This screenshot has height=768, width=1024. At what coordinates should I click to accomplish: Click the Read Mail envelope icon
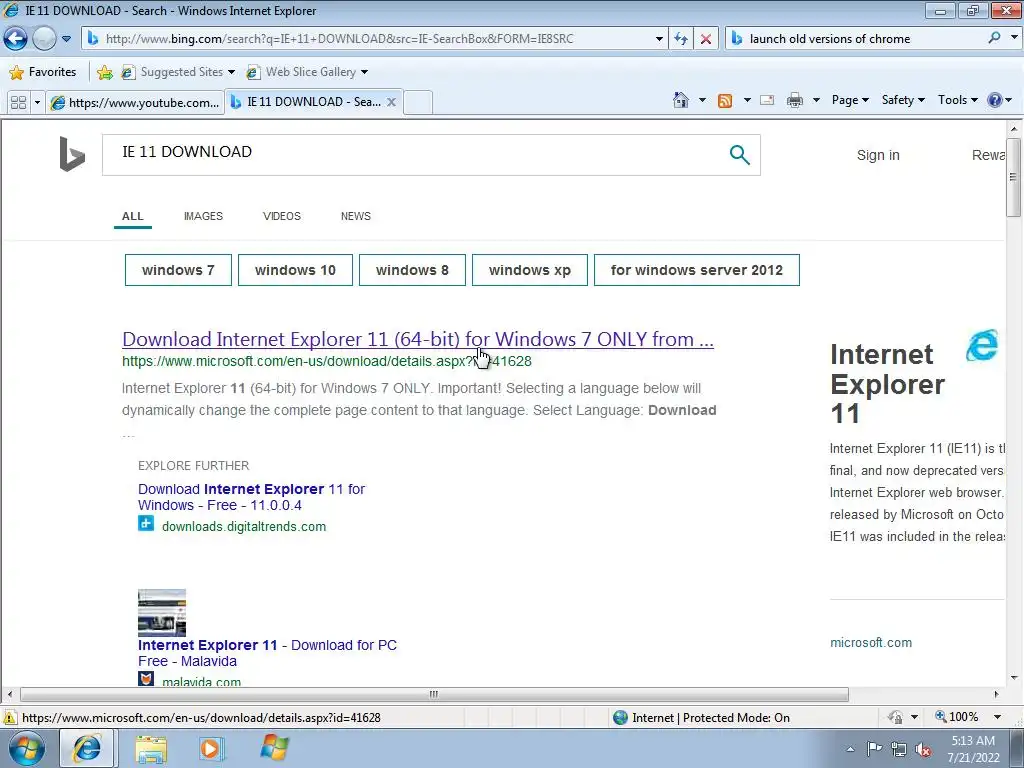[767, 100]
